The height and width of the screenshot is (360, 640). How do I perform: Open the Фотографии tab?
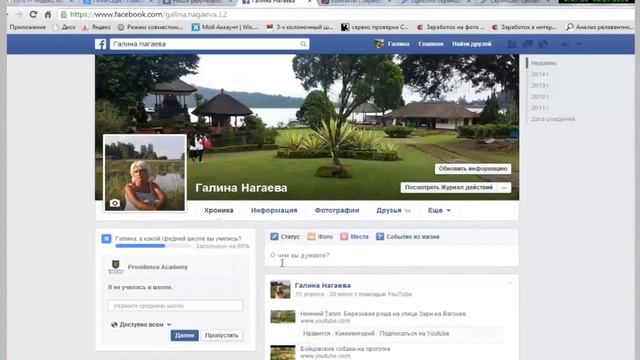337,210
